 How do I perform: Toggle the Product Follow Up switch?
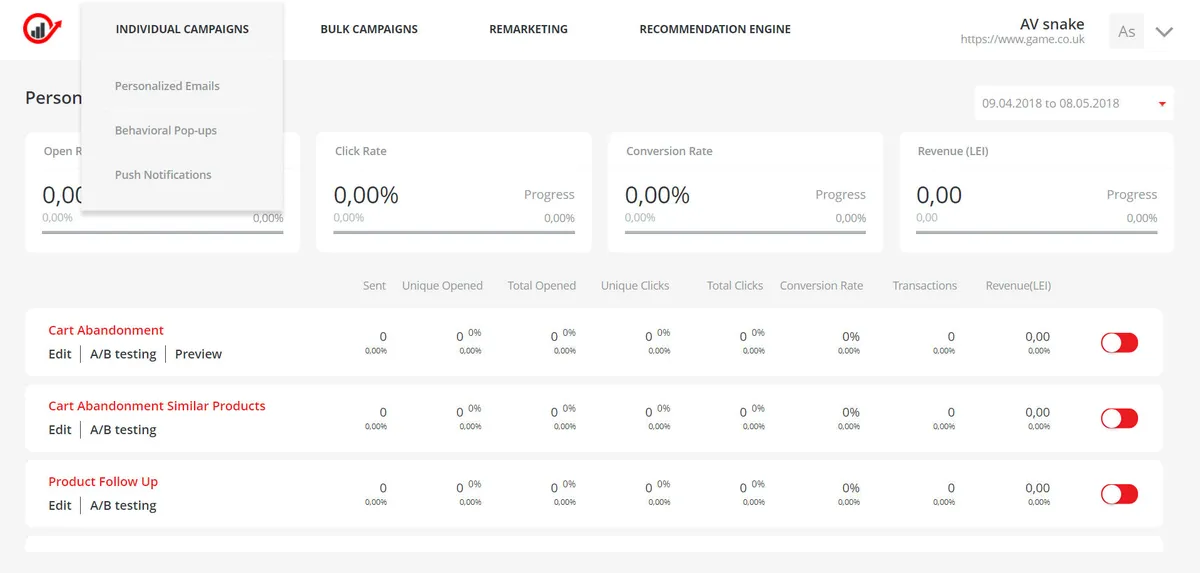tap(1119, 494)
